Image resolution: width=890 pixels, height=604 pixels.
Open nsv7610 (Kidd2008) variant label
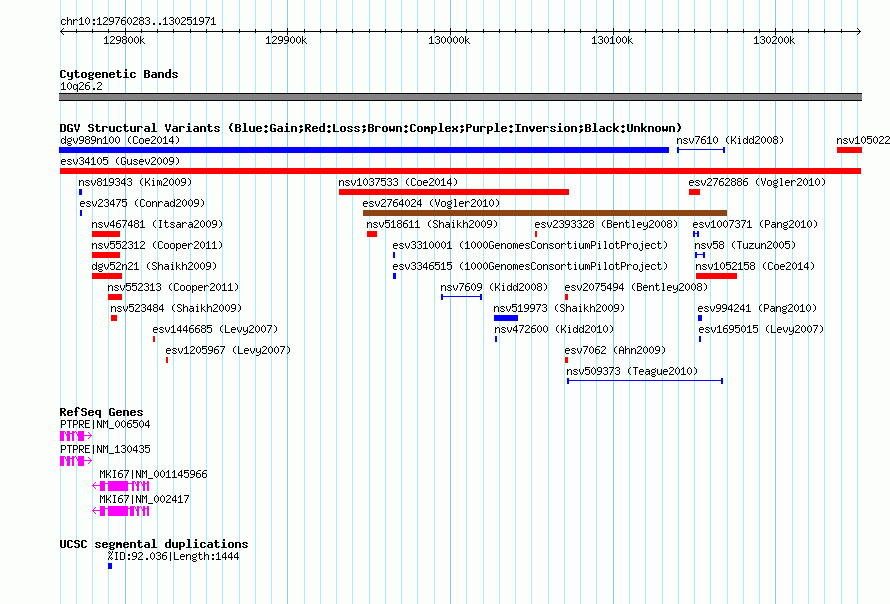pyautogui.click(x=730, y=140)
